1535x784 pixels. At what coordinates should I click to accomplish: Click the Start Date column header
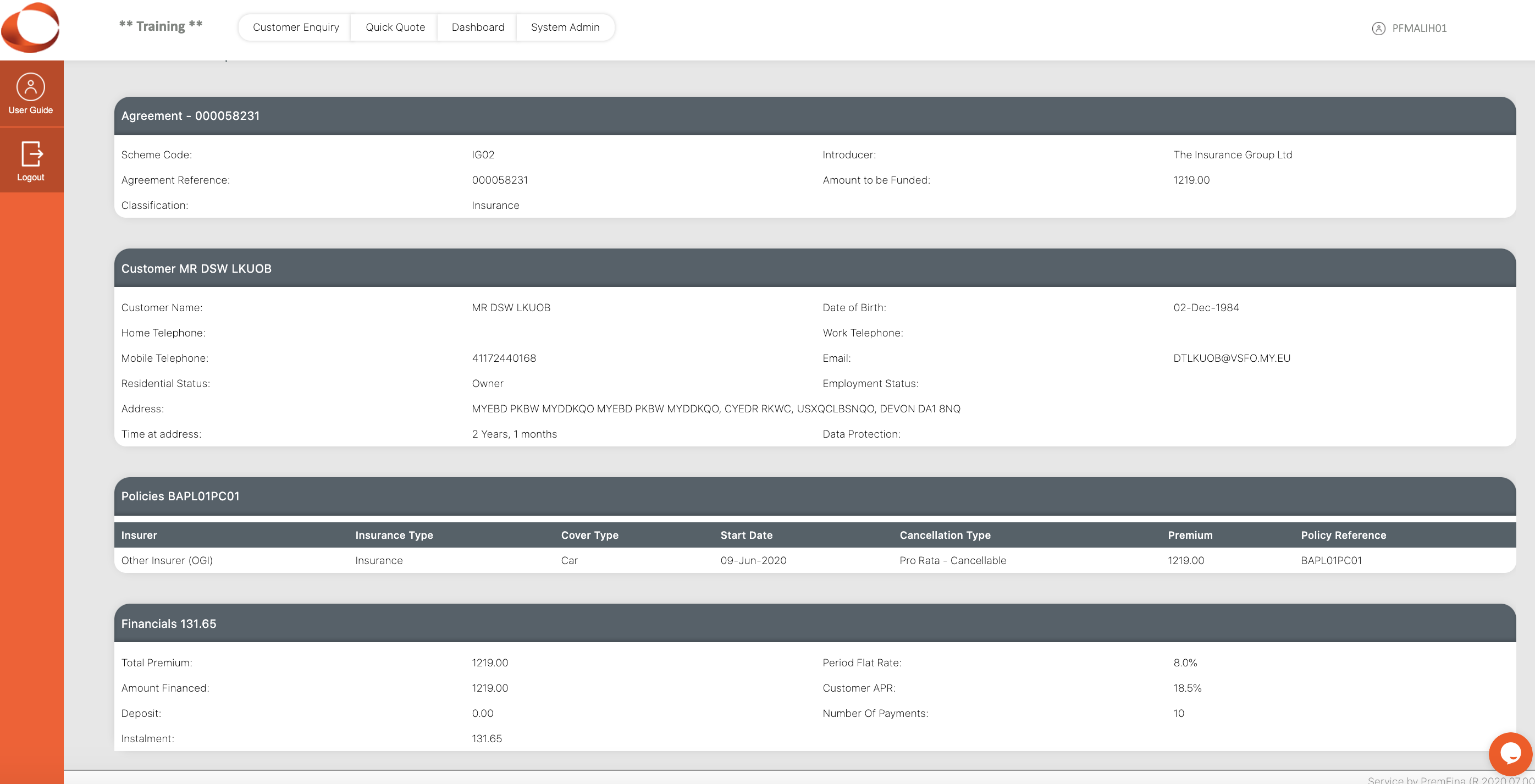(746, 535)
